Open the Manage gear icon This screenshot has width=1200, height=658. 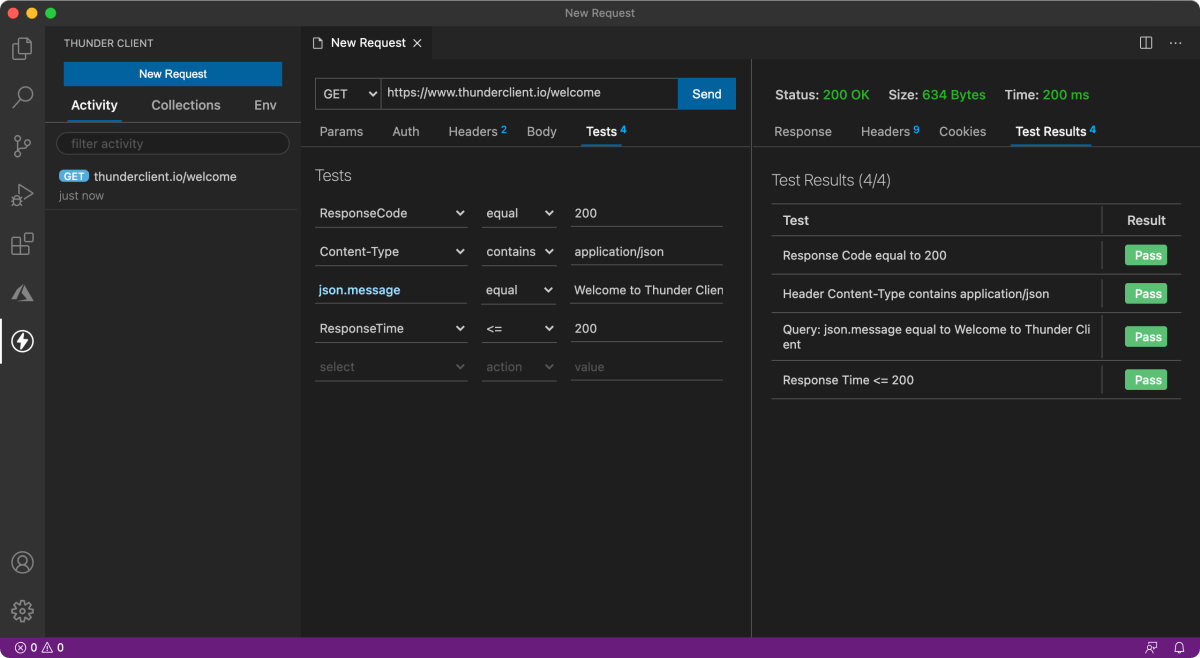tap(22, 611)
